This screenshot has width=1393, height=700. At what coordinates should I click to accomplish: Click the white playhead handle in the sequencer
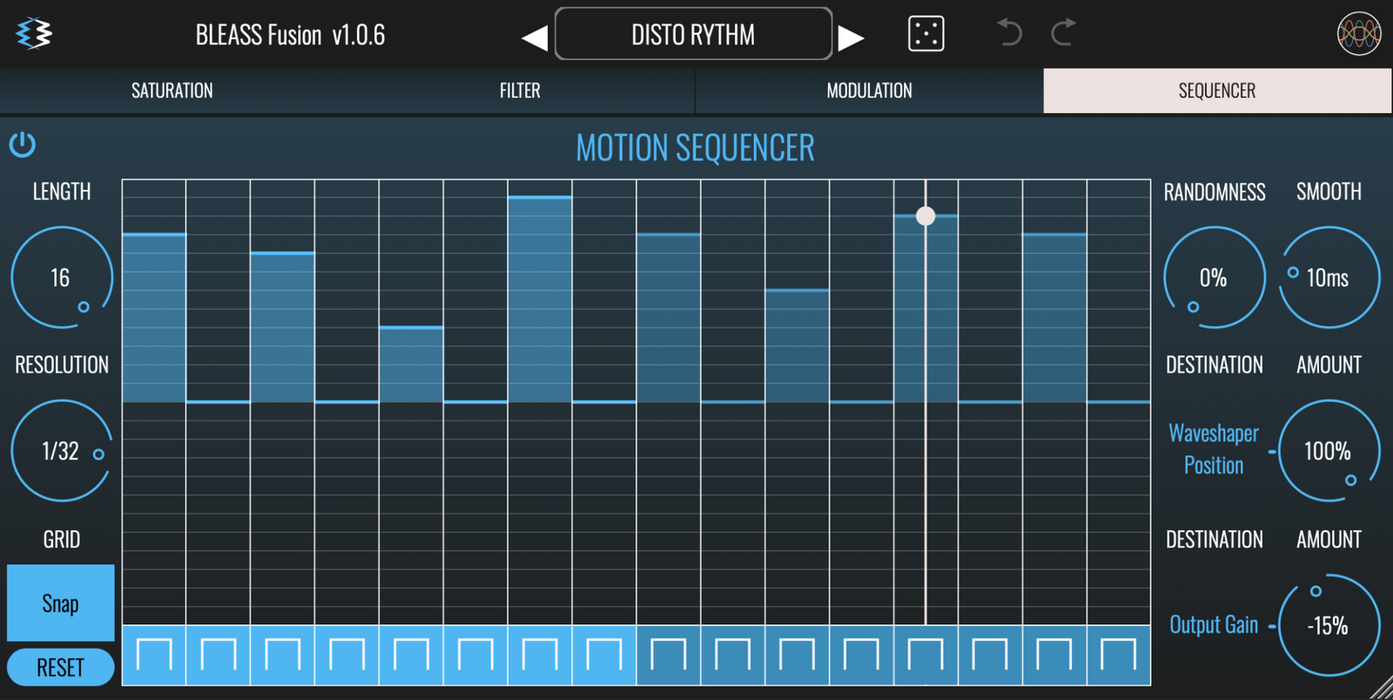(925, 216)
